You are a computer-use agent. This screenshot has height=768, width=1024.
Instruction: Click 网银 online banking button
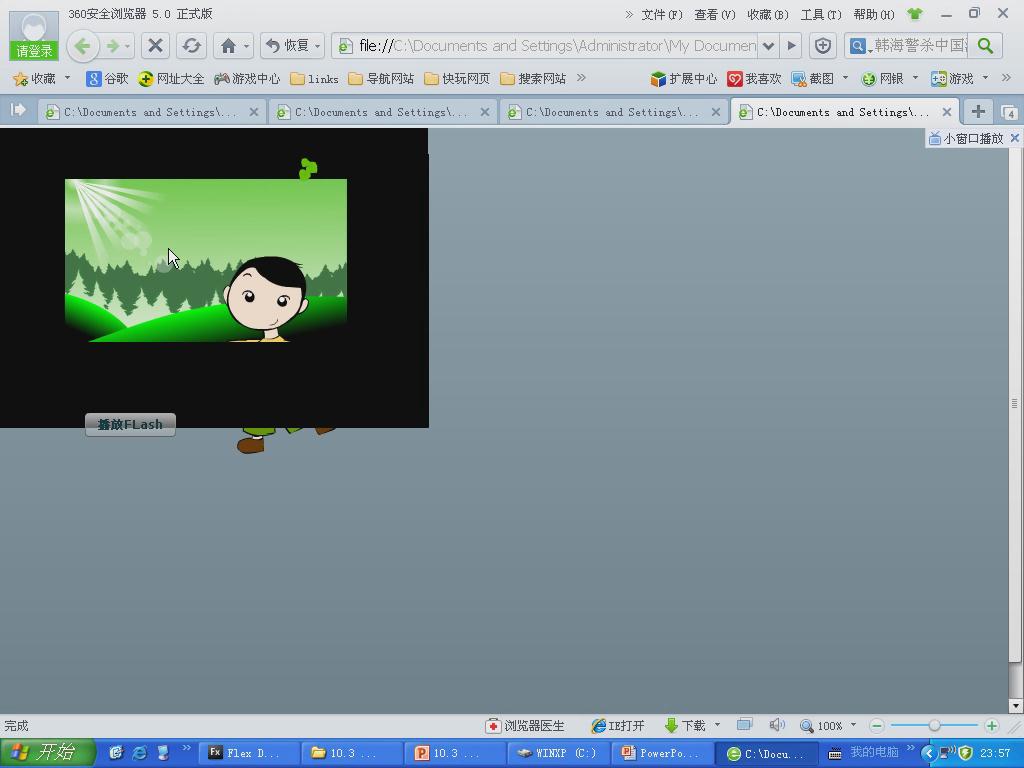882,79
